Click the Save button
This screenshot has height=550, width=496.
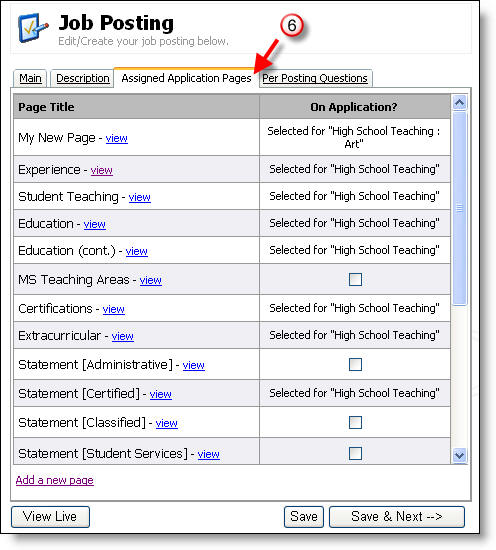click(304, 516)
